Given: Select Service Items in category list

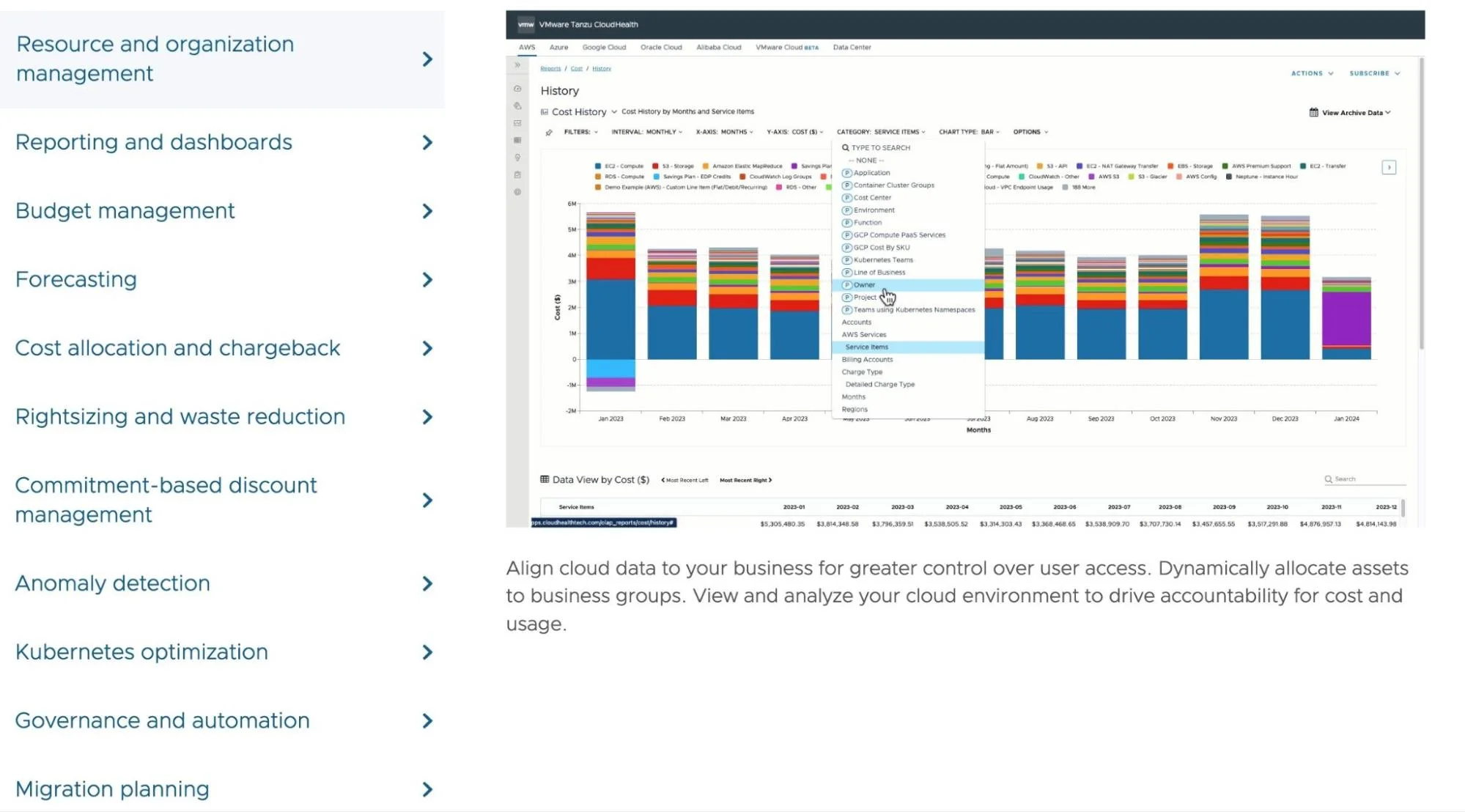Looking at the screenshot, I should click(x=908, y=347).
